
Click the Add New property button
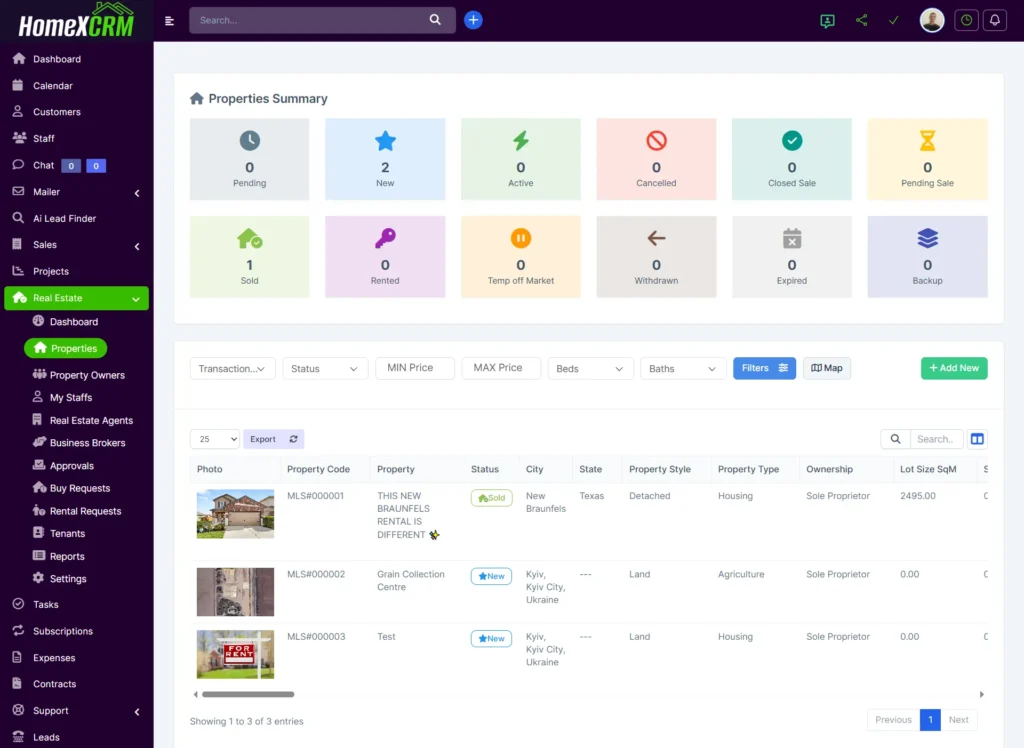(x=953, y=368)
